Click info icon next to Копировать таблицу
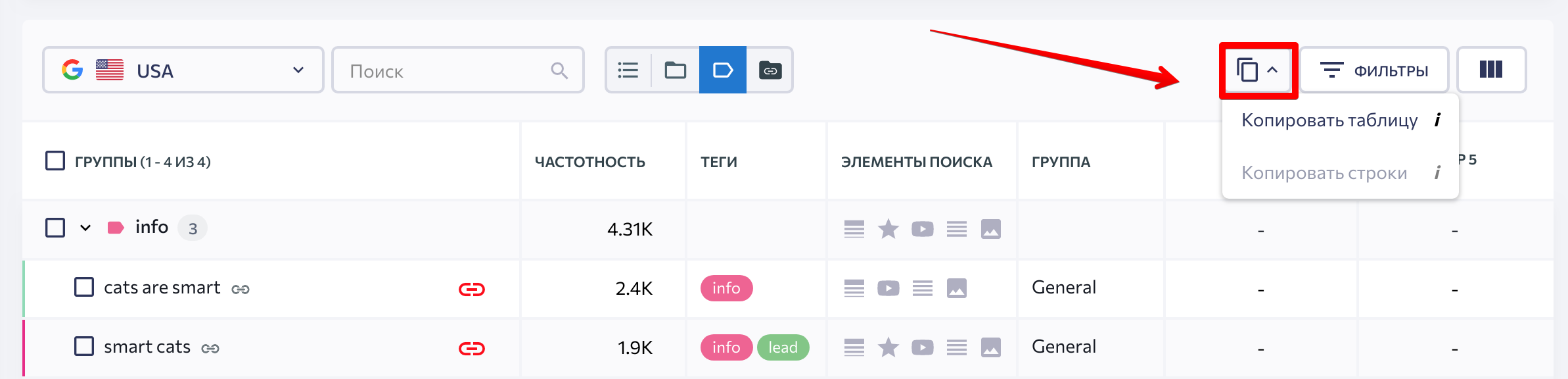The width and height of the screenshot is (1568, 379). coord(1438,120)
